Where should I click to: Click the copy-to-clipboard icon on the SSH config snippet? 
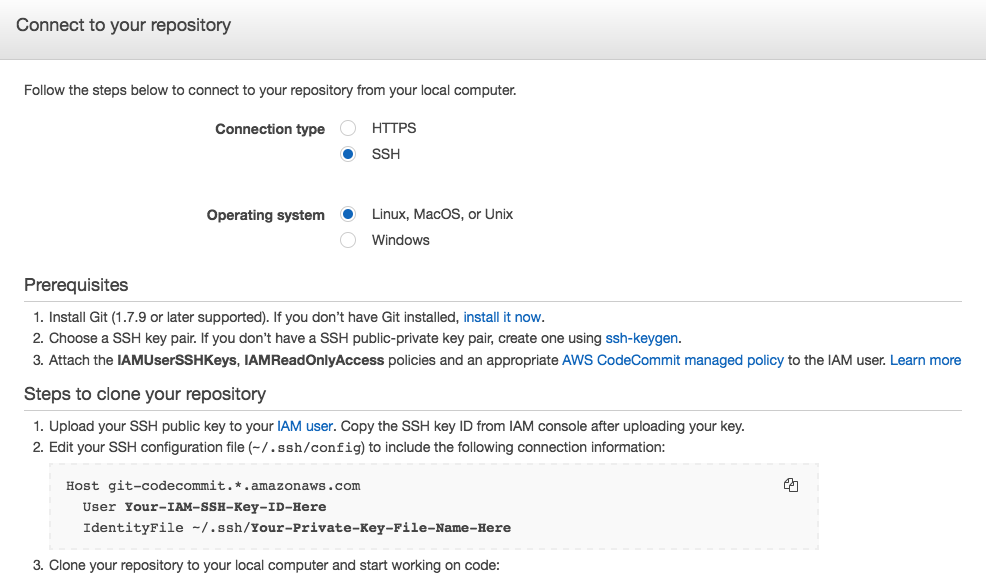tap(791, 485)
